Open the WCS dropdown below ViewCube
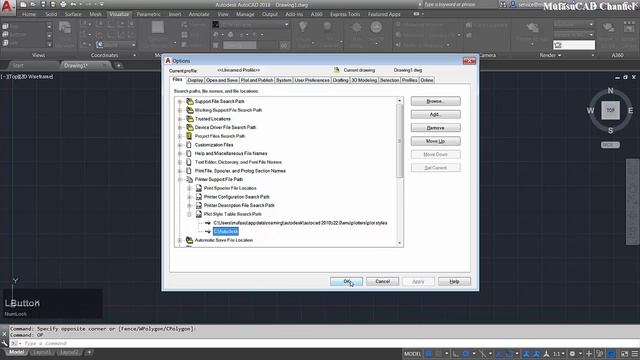The width and height of the screenshot is (640, 360). (610, 145)
